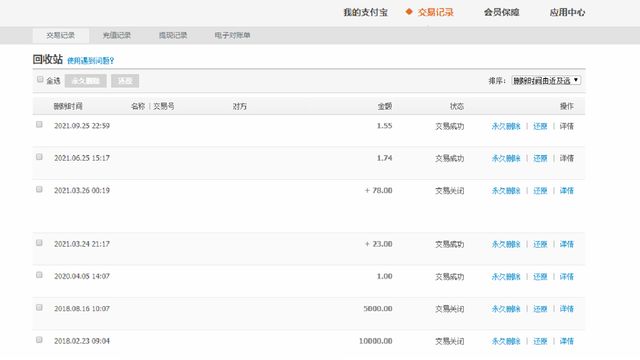Click the gray 还原 bulk button
The height and width of the screenshot is (360, 640).
pyautogui.click(x=125, y=81)
